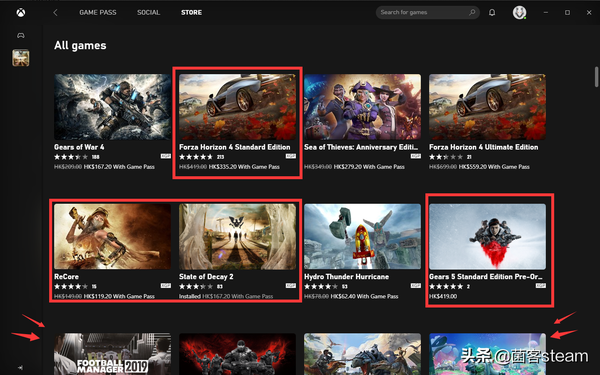Click the Xbox logo icon
Screen dimensions: 600x375
[21, 13]
